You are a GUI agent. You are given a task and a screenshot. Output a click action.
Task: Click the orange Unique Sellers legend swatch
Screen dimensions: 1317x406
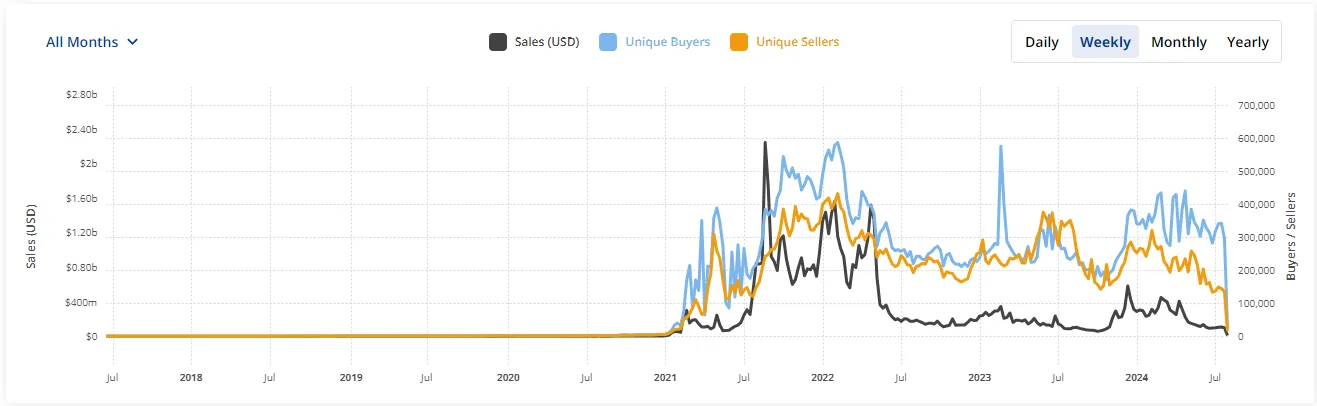[x=739, y=42]
